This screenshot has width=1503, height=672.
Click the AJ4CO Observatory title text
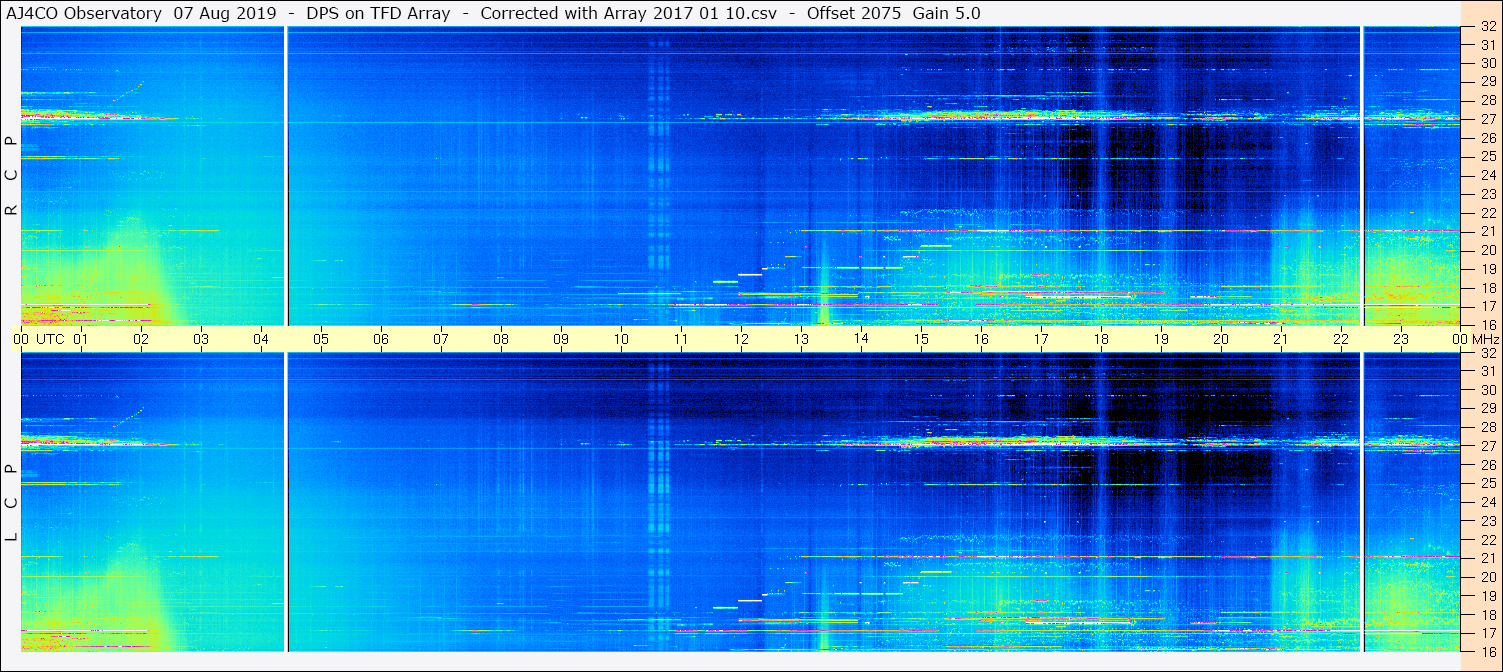click(84, 14)
